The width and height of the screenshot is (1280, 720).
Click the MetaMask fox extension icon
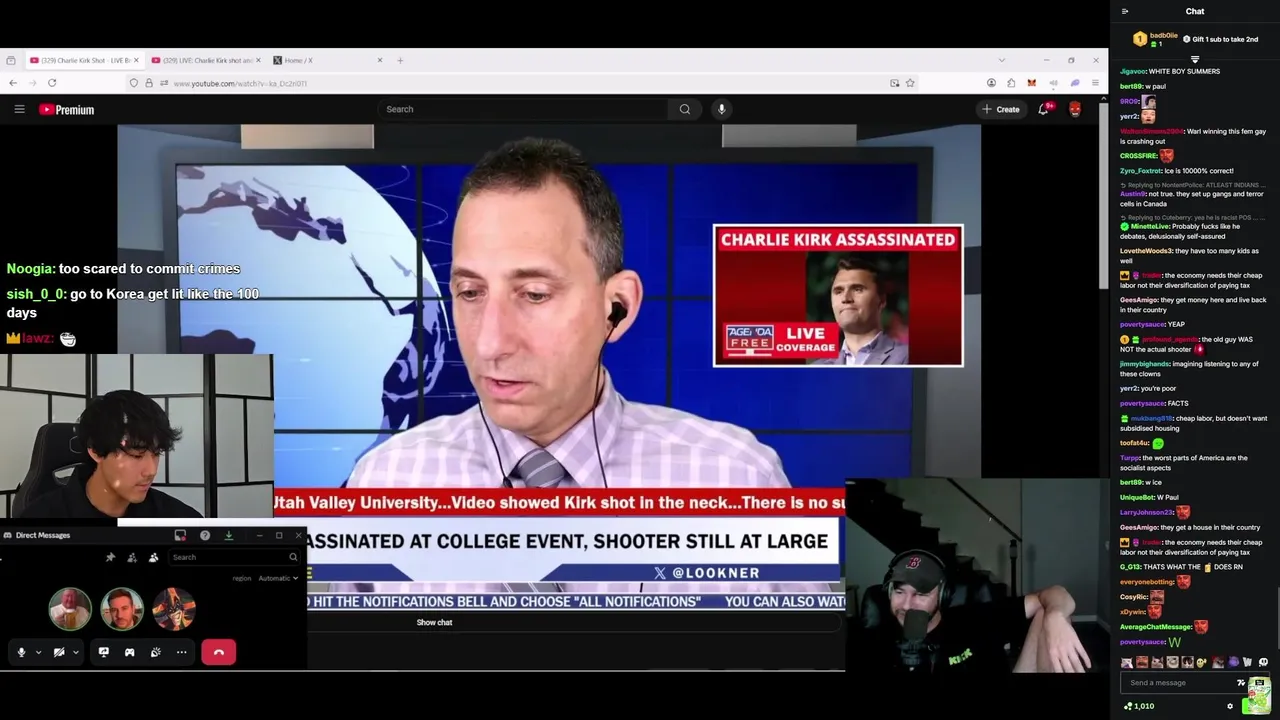pyautogui.click(x=1032, y=83)
